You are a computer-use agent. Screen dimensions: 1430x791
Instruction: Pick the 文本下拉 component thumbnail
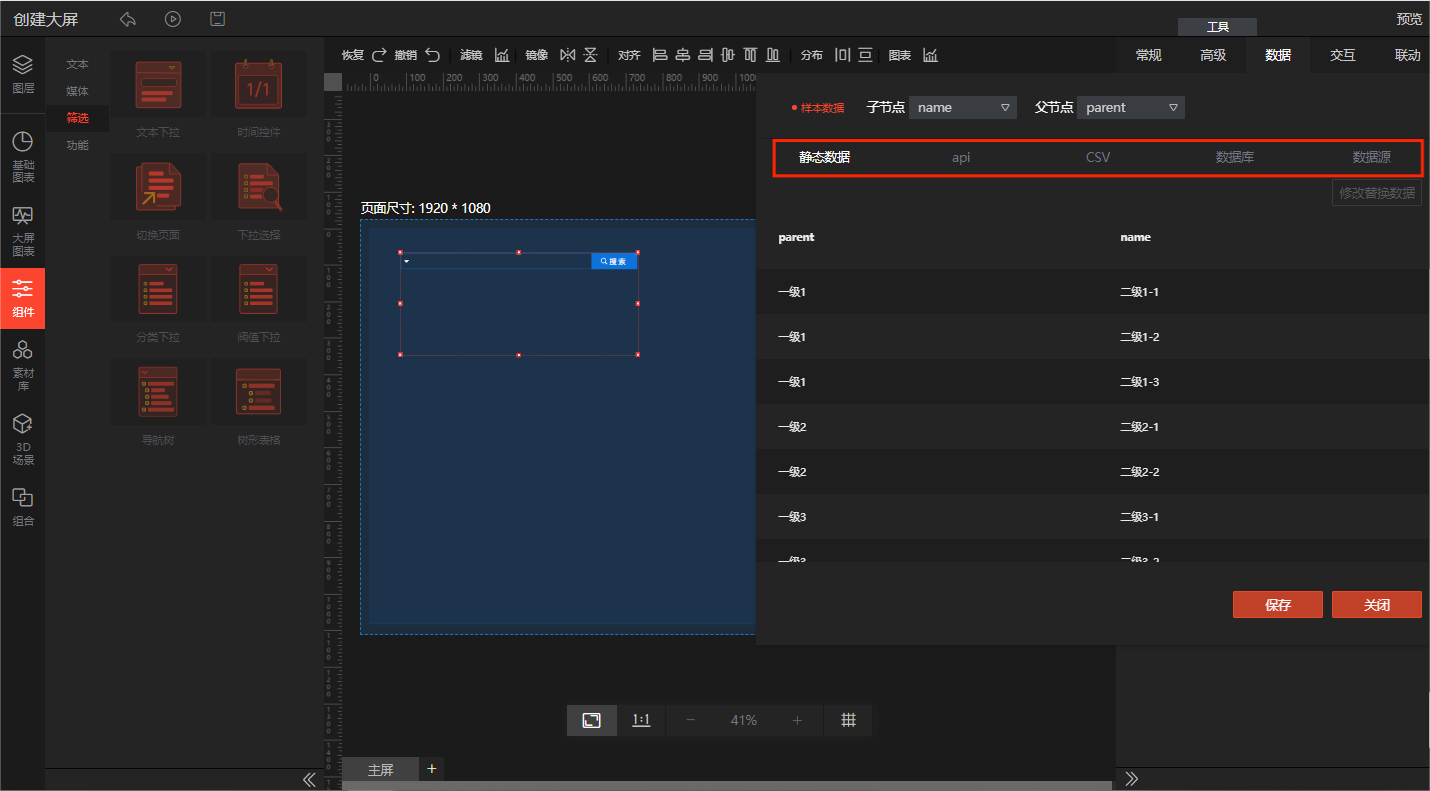click(158, 85)
